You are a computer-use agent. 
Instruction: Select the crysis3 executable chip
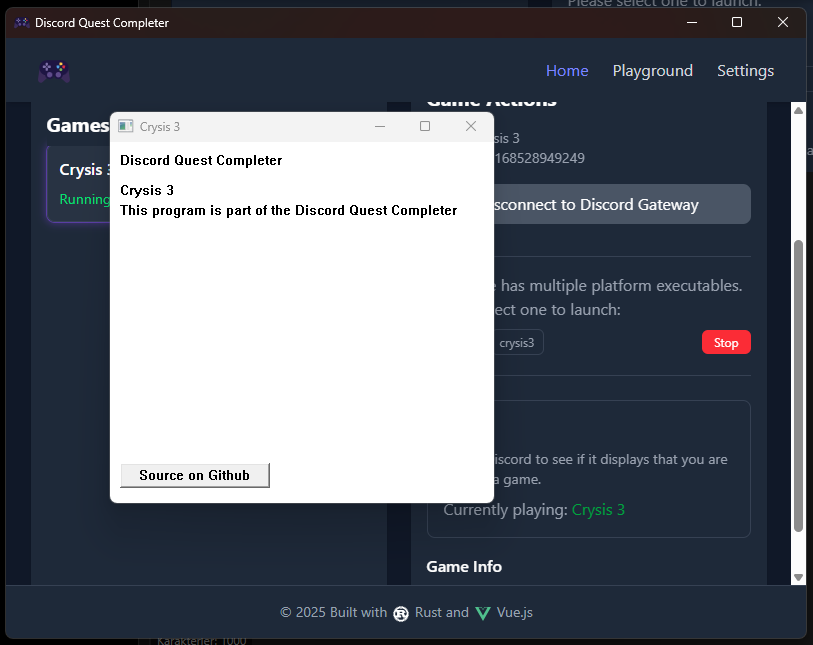tap(516, 342)
